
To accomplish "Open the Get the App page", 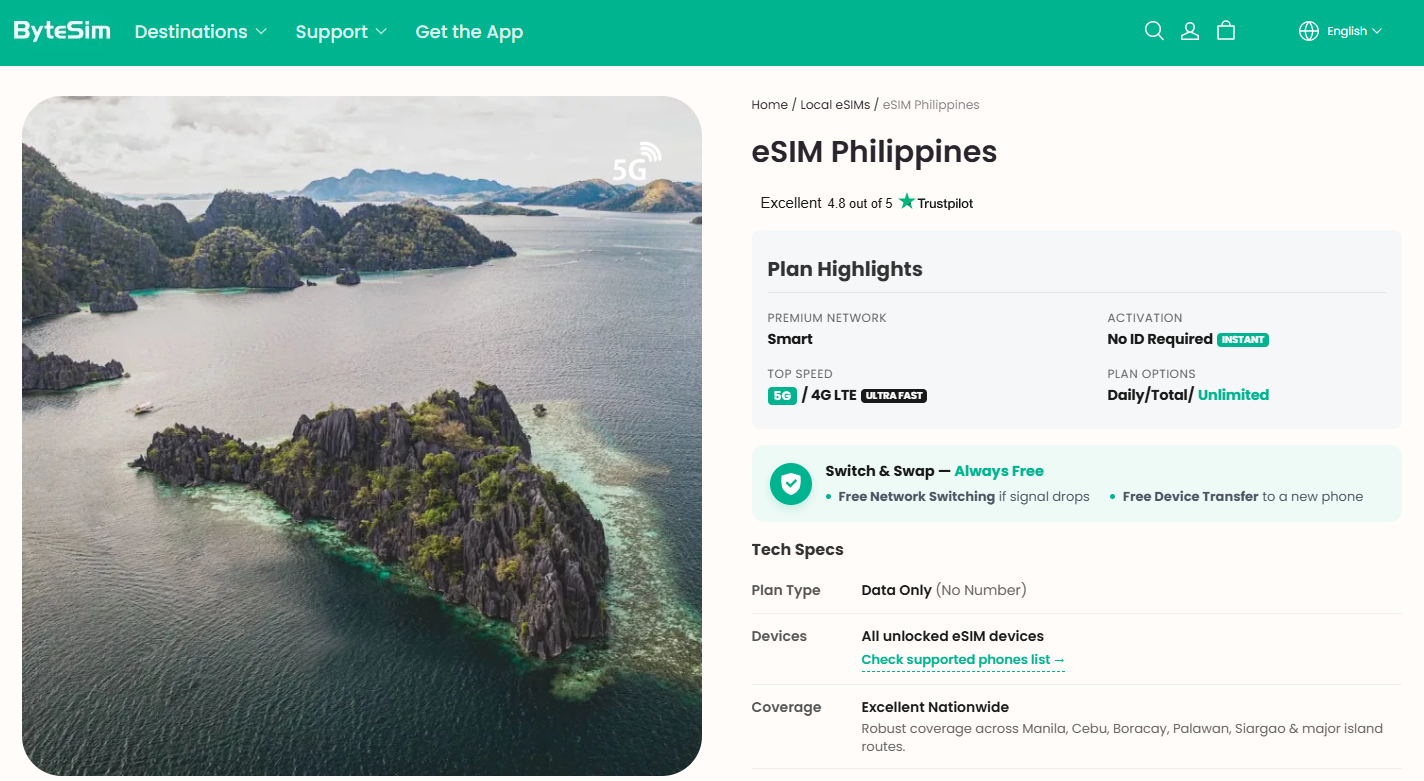I will pos(469,32).
